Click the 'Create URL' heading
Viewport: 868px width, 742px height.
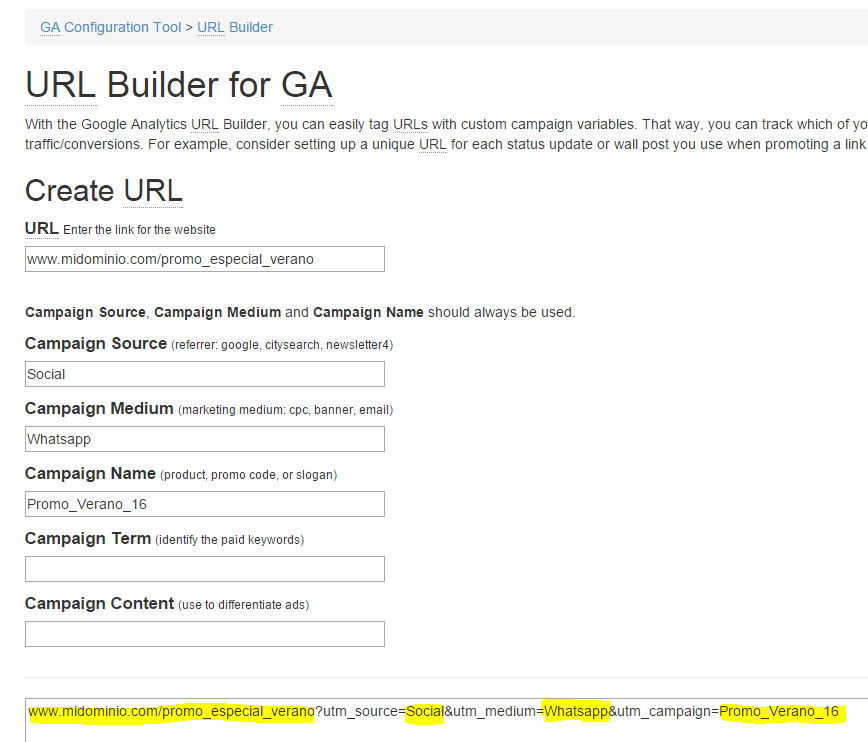click(104, 191)
